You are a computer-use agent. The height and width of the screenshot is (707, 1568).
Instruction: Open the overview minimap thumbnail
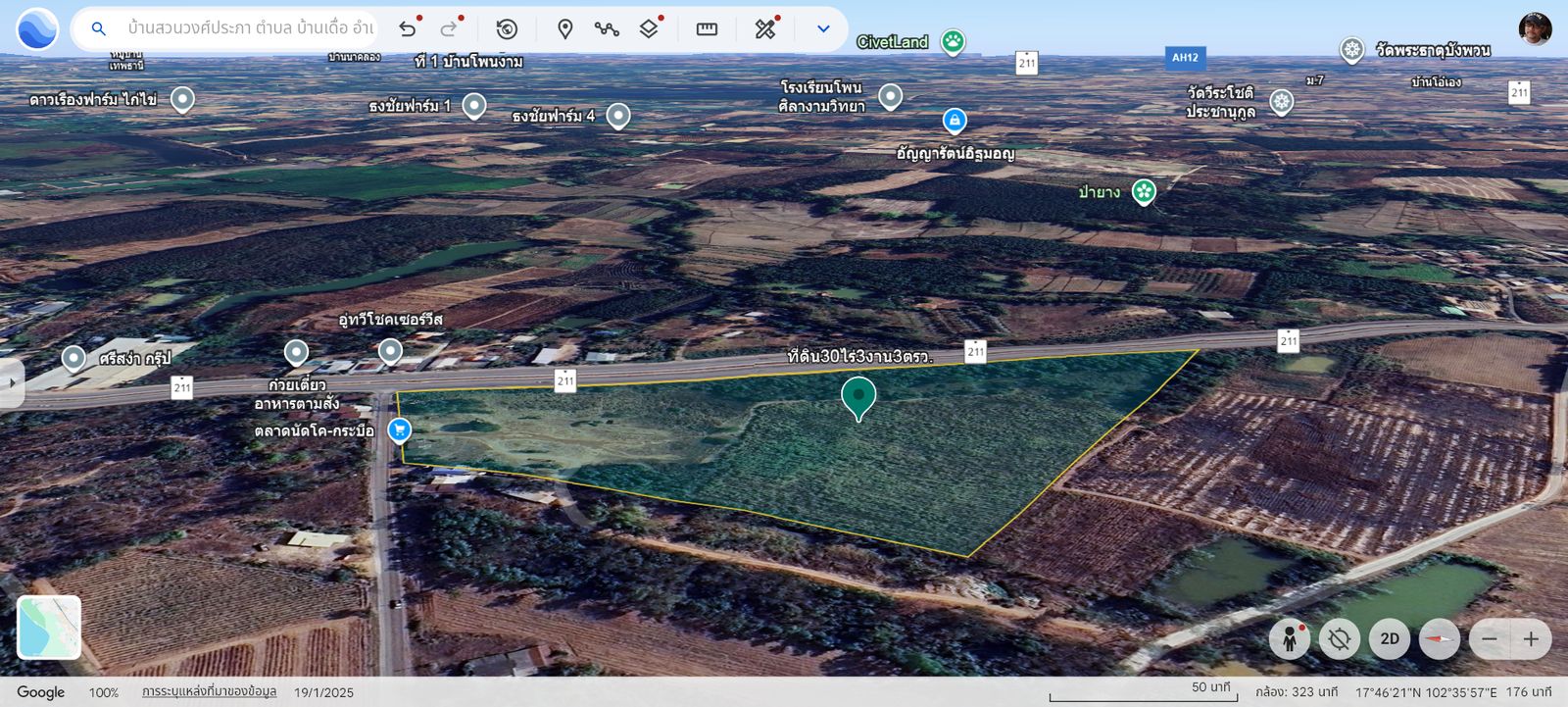tap(49, 628)
